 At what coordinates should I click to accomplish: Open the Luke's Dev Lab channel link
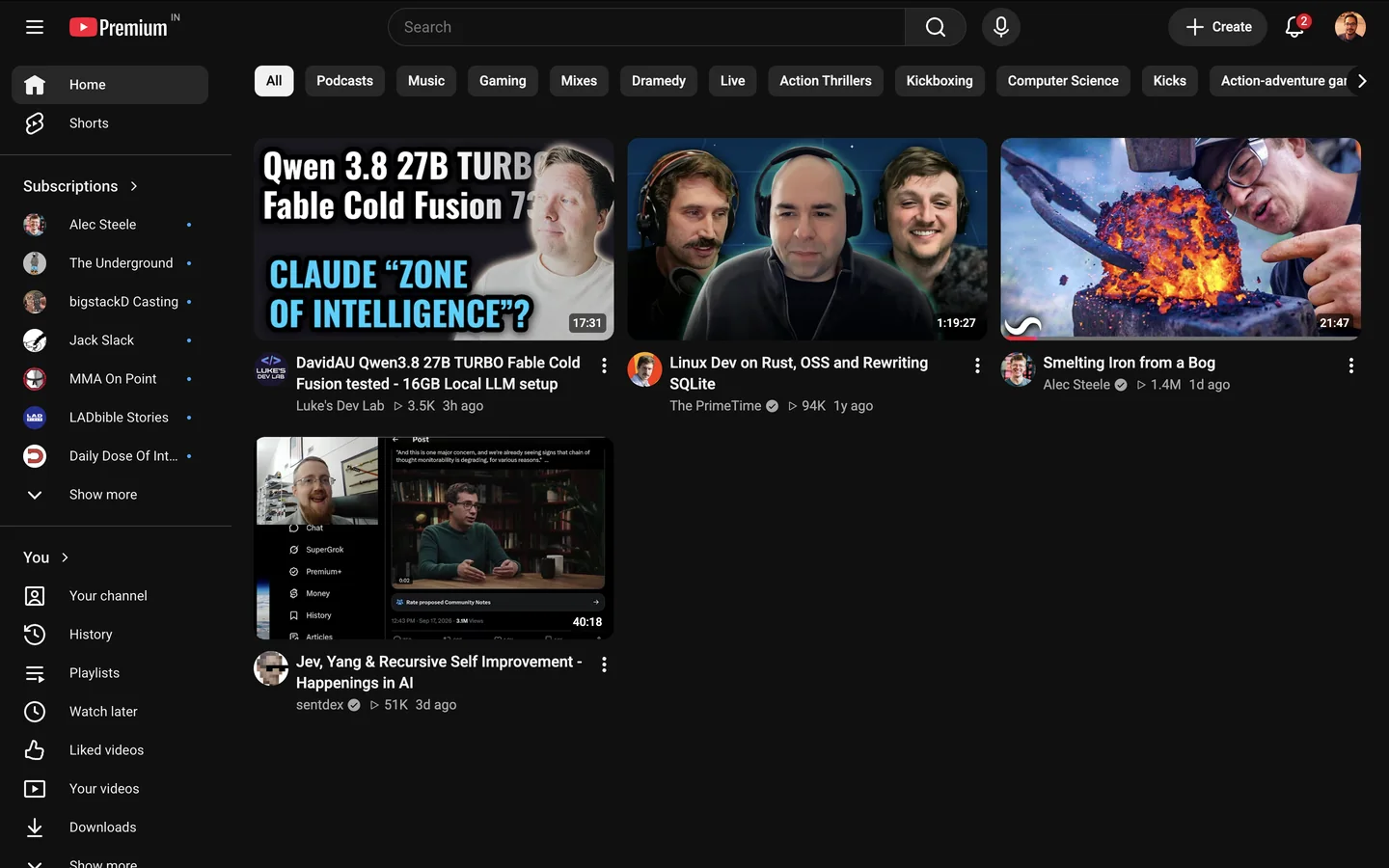(x=340, y=406)
